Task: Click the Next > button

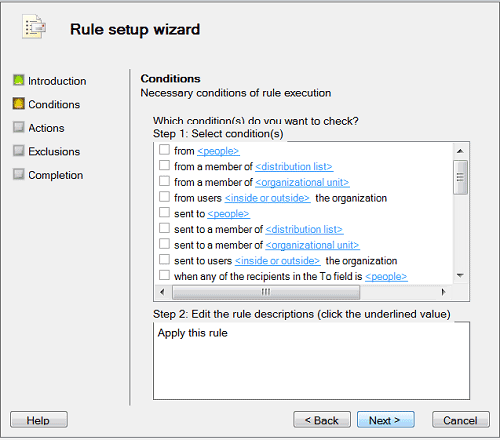Action: coord(386,420)
